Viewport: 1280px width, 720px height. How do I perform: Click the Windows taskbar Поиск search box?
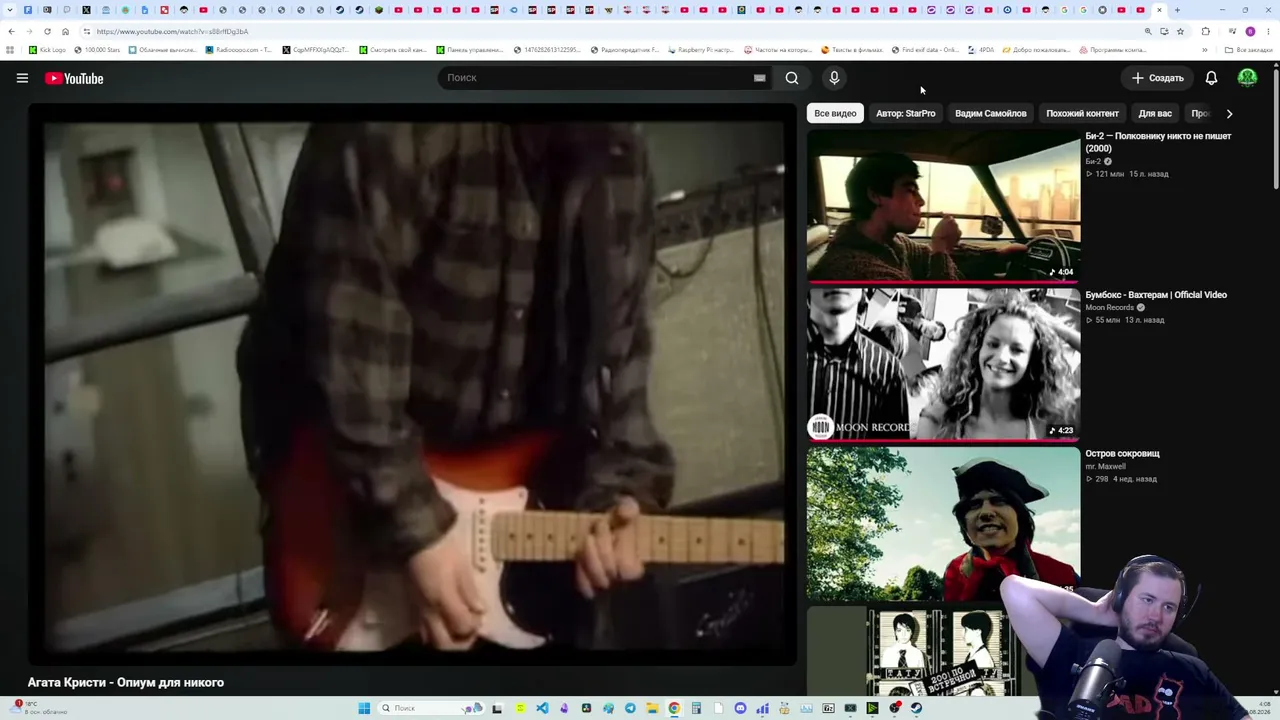pos(431,708)
